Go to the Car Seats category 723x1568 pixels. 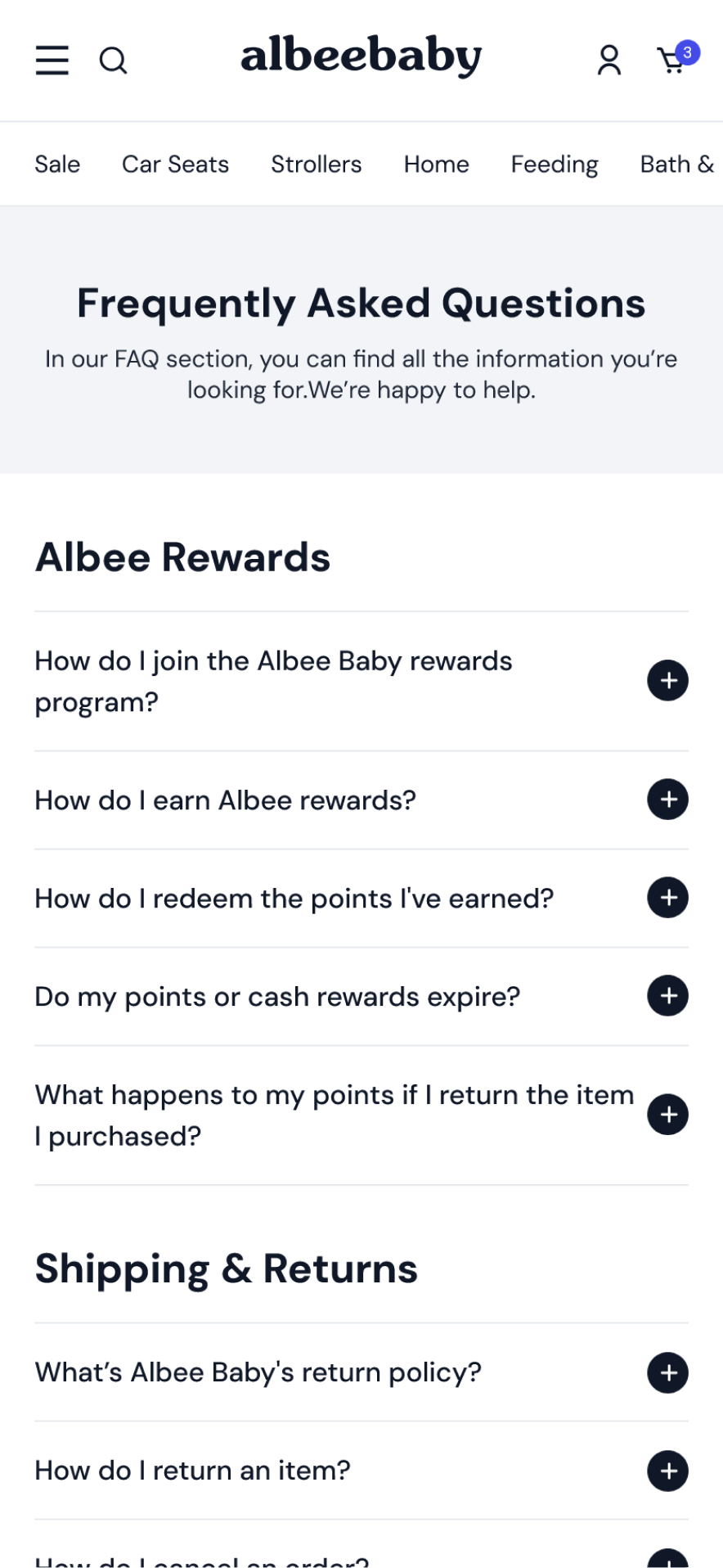click(x=175, y=164)
